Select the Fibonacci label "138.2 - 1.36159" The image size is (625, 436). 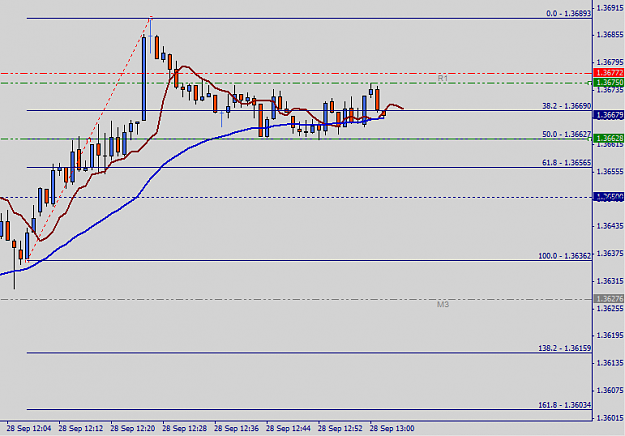tap(564, 348)
